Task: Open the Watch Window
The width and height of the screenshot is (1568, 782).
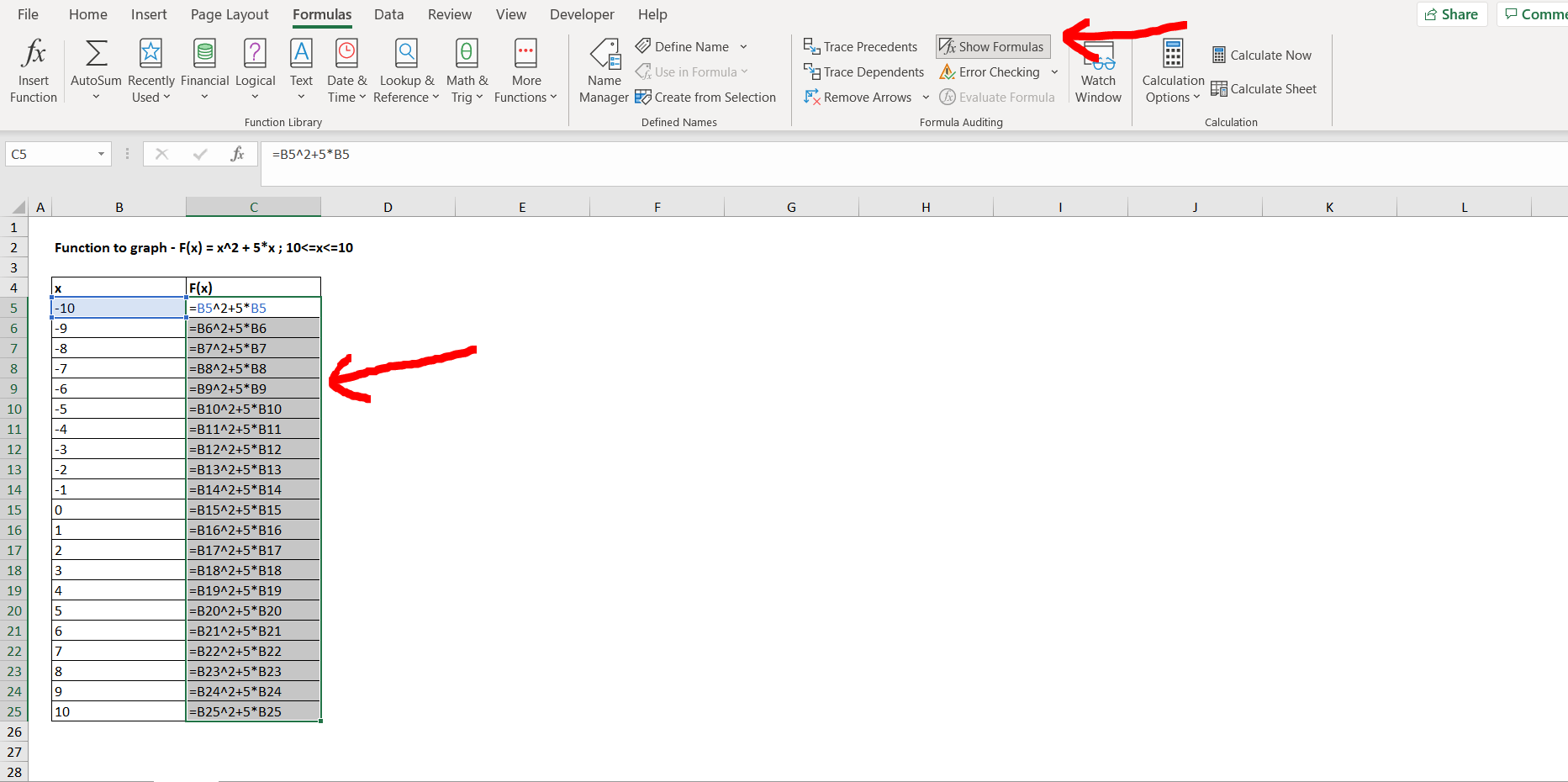Action: coord(1098,71)
